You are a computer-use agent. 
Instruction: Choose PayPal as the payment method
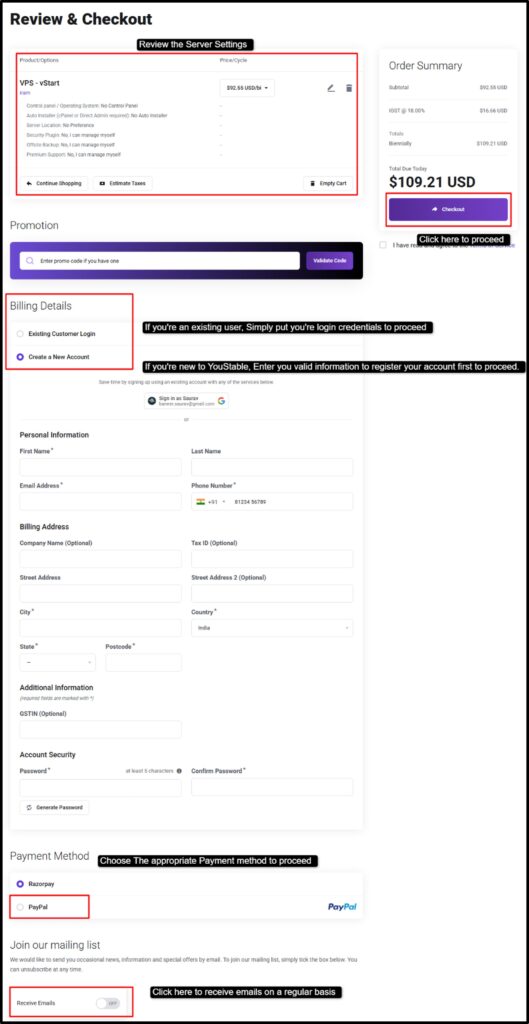pyautogui.click(x=20, y=907)
